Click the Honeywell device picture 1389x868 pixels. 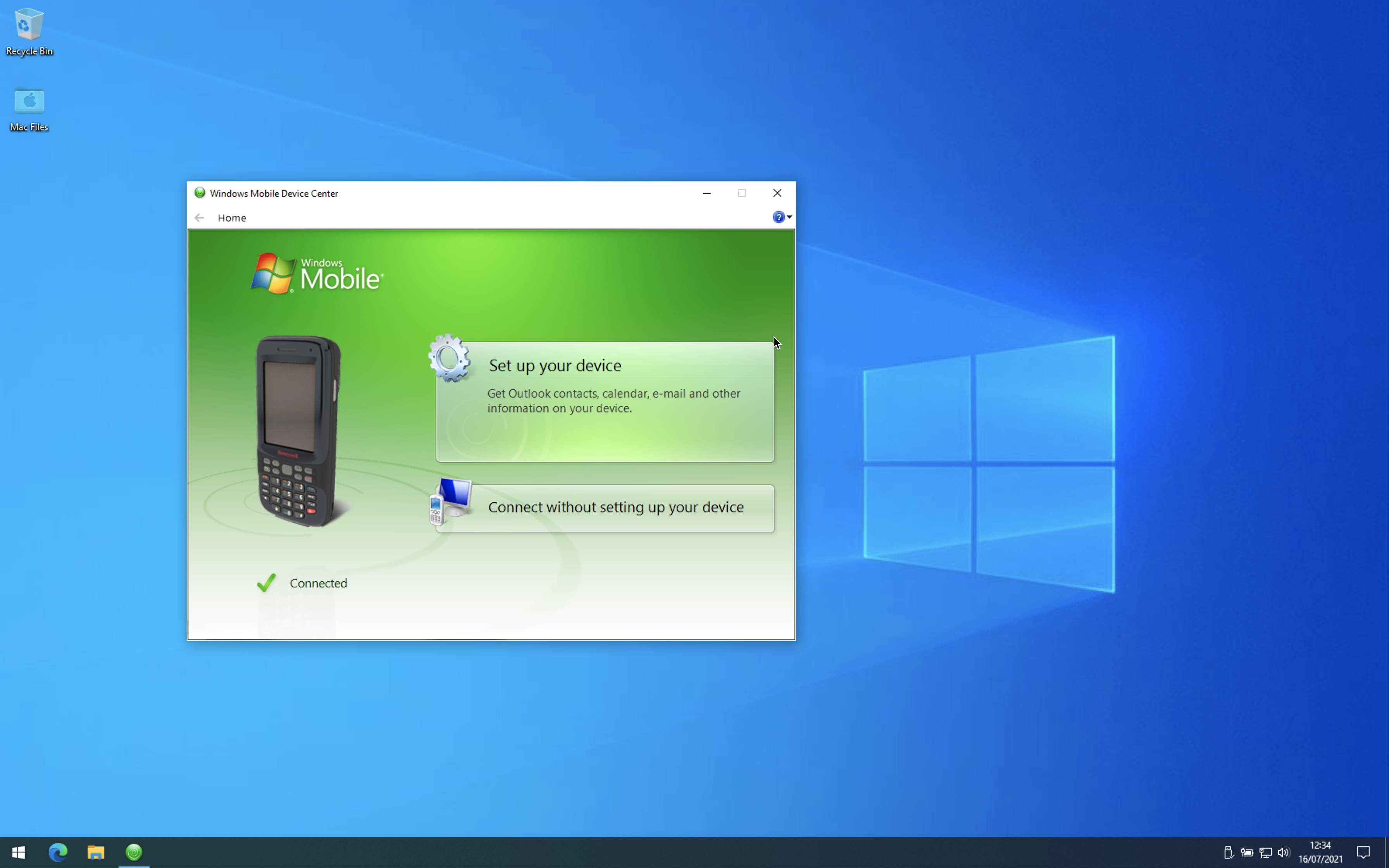[298, 431]
